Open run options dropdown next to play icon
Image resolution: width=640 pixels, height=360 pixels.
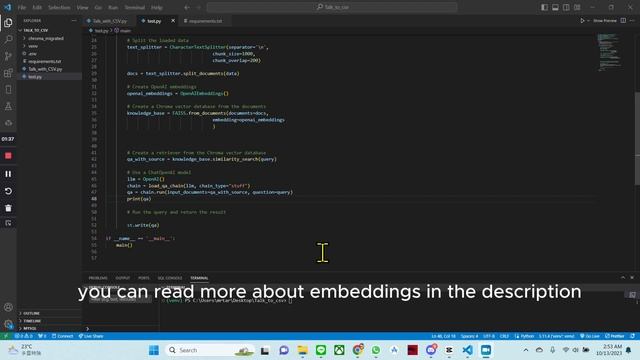(x=589, y=20)
